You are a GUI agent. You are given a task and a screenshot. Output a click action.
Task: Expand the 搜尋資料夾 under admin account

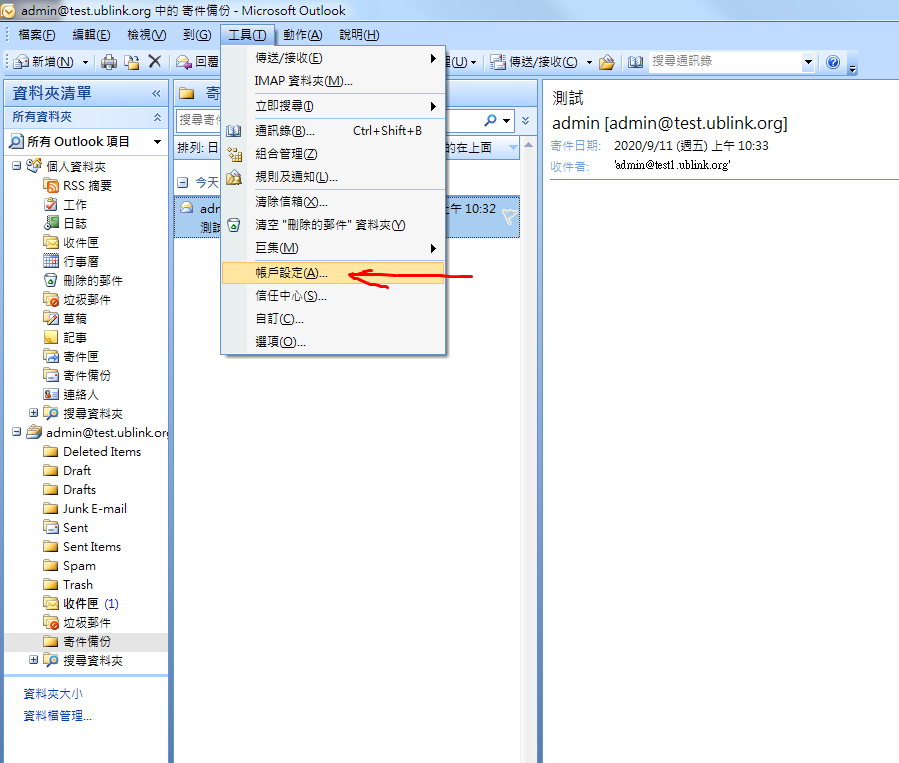tap(33, 660)
